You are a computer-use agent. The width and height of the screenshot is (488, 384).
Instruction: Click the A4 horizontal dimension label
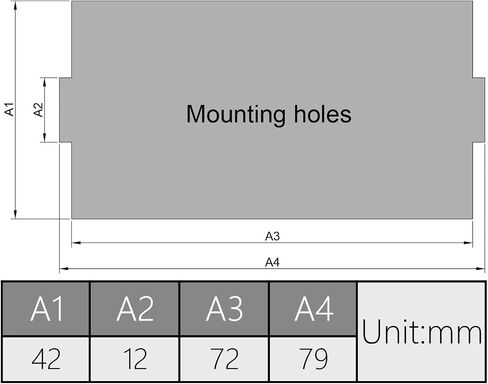(x=272, y=262)
